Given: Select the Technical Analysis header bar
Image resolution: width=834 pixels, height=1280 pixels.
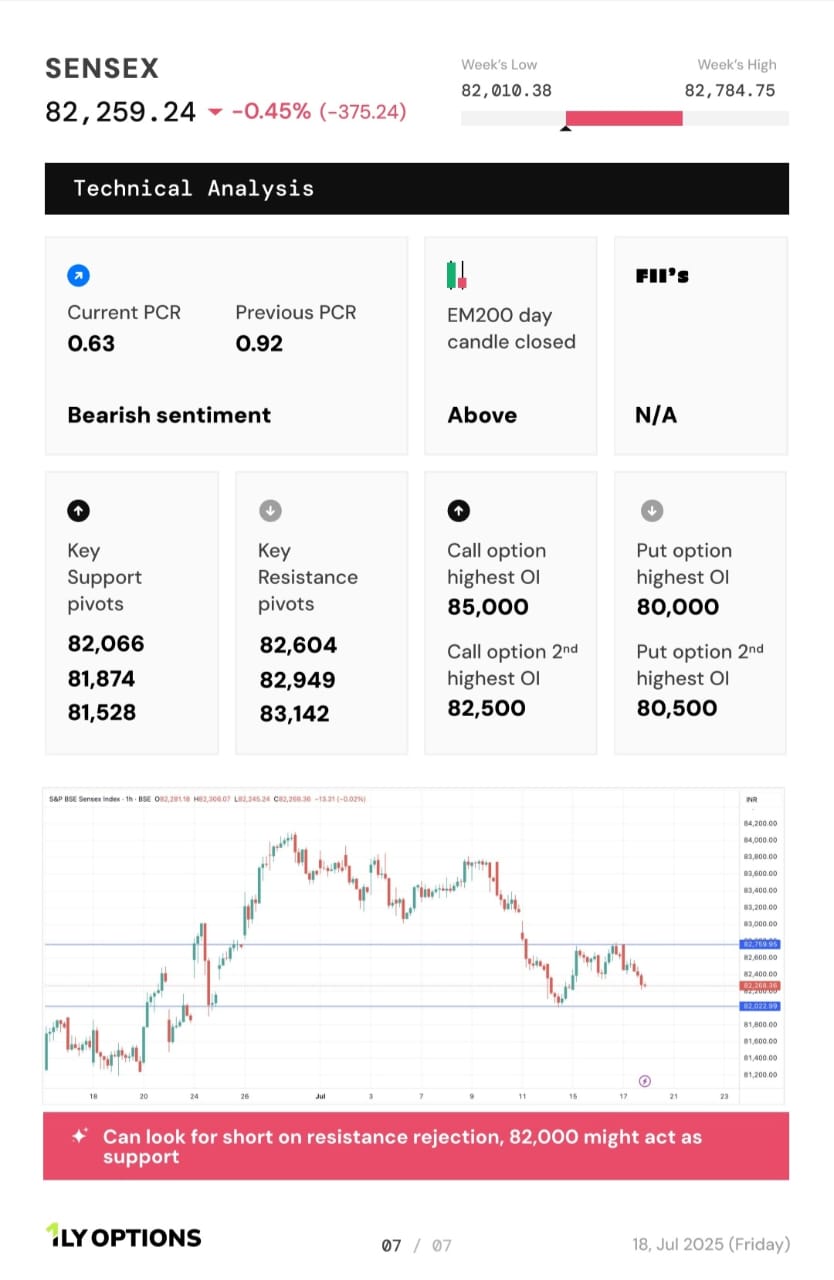Looking at the screenshot, I should coord(417,188).
